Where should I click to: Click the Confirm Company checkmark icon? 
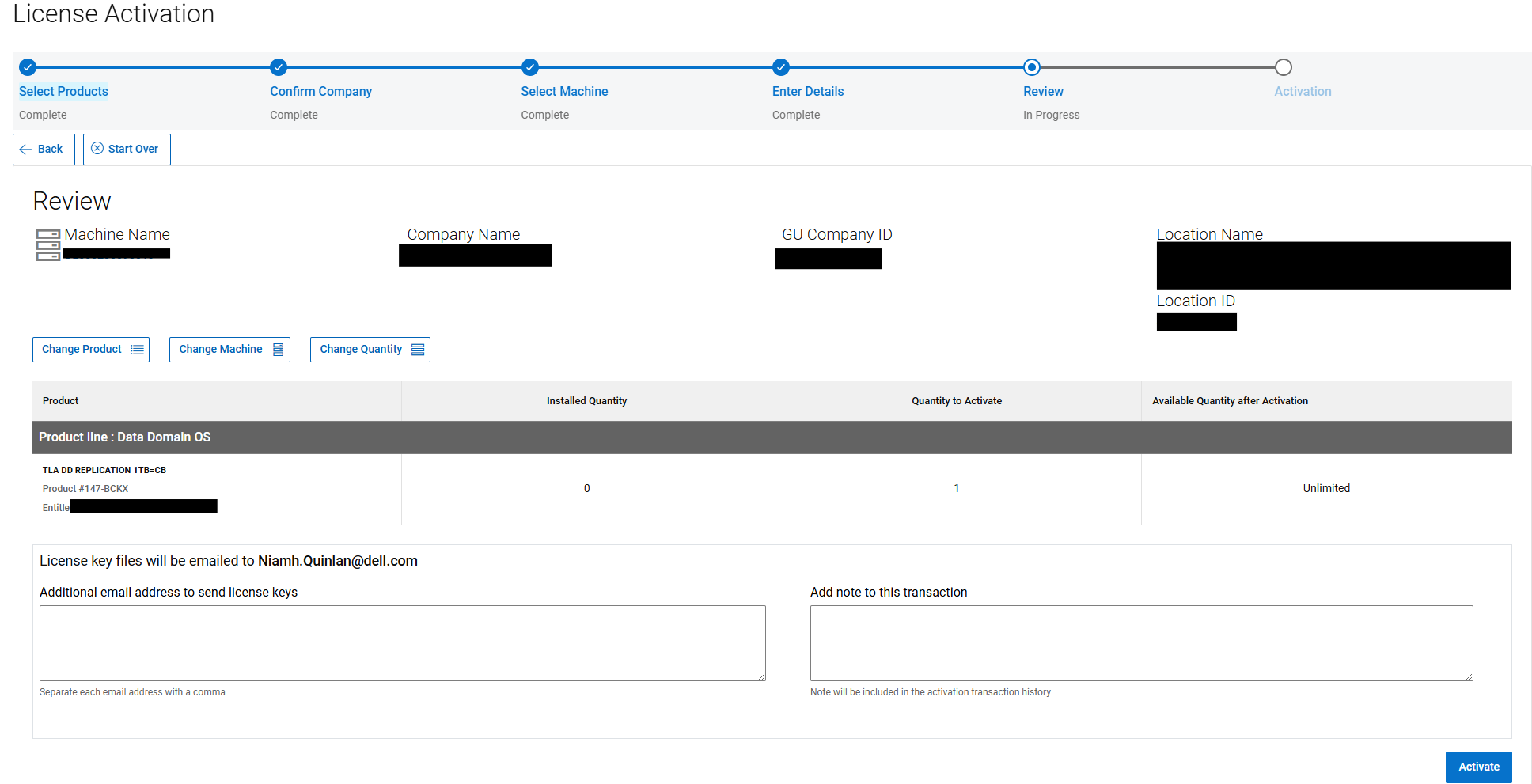[279, 67]
